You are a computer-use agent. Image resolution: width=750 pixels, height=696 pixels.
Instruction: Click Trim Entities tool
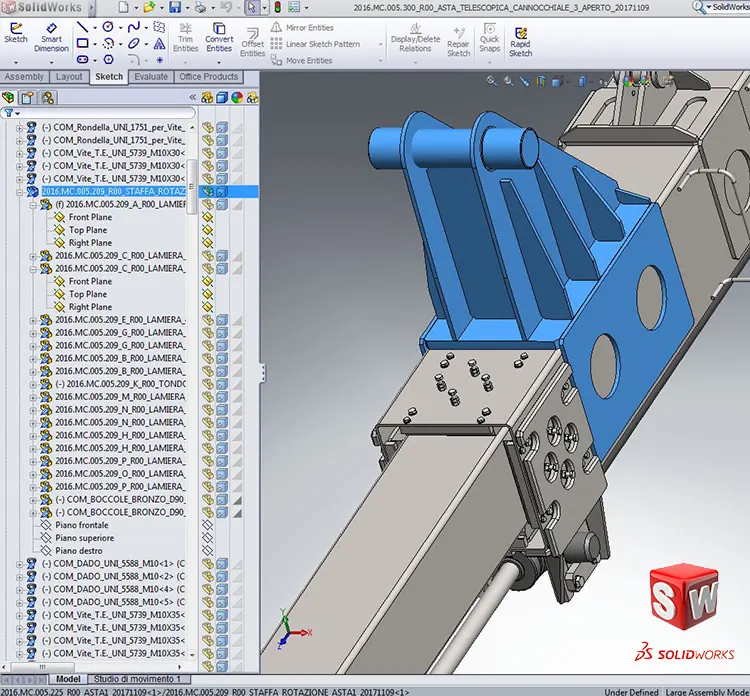coord(186,37)
